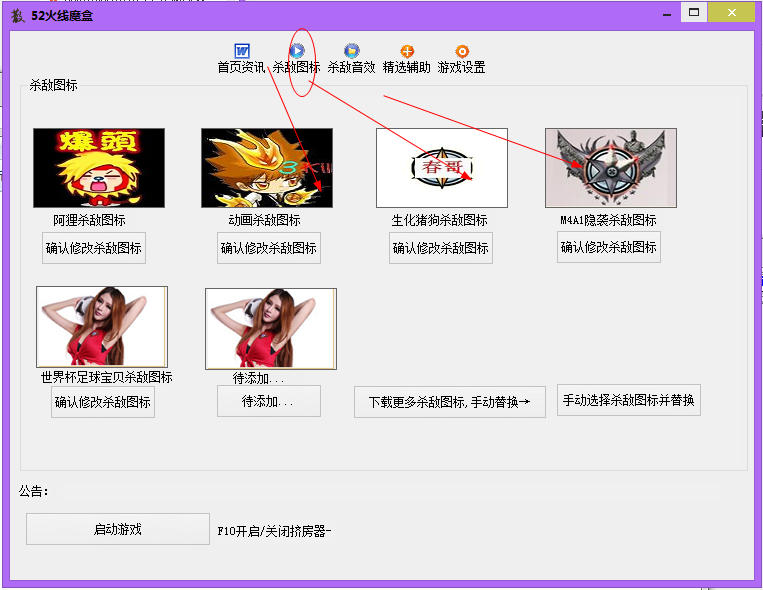Confirm change under 动画杀敌图标
Viewport: 763px width, 590px height.
pyautogui.click(x=269, y=248)
